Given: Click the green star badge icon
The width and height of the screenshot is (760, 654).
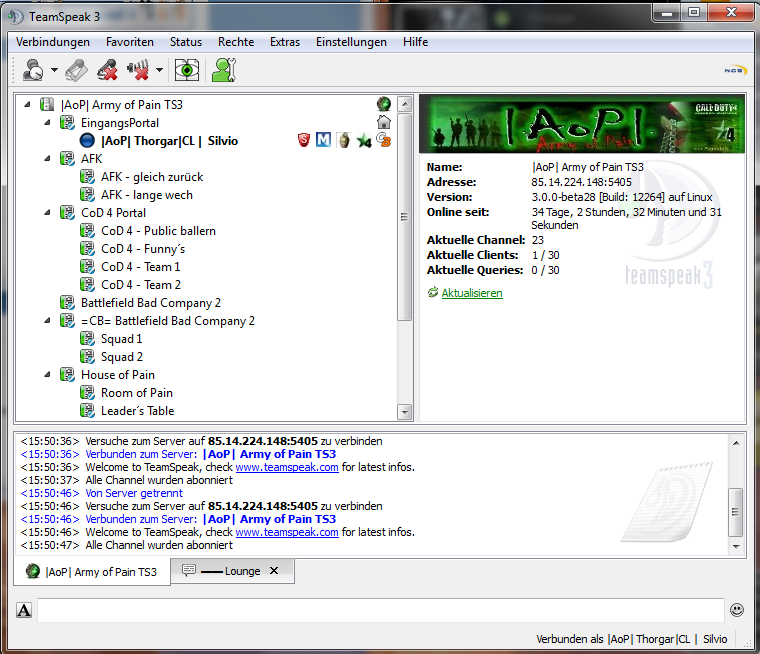Looking at the screenshot, I should [x=364, y=141].
